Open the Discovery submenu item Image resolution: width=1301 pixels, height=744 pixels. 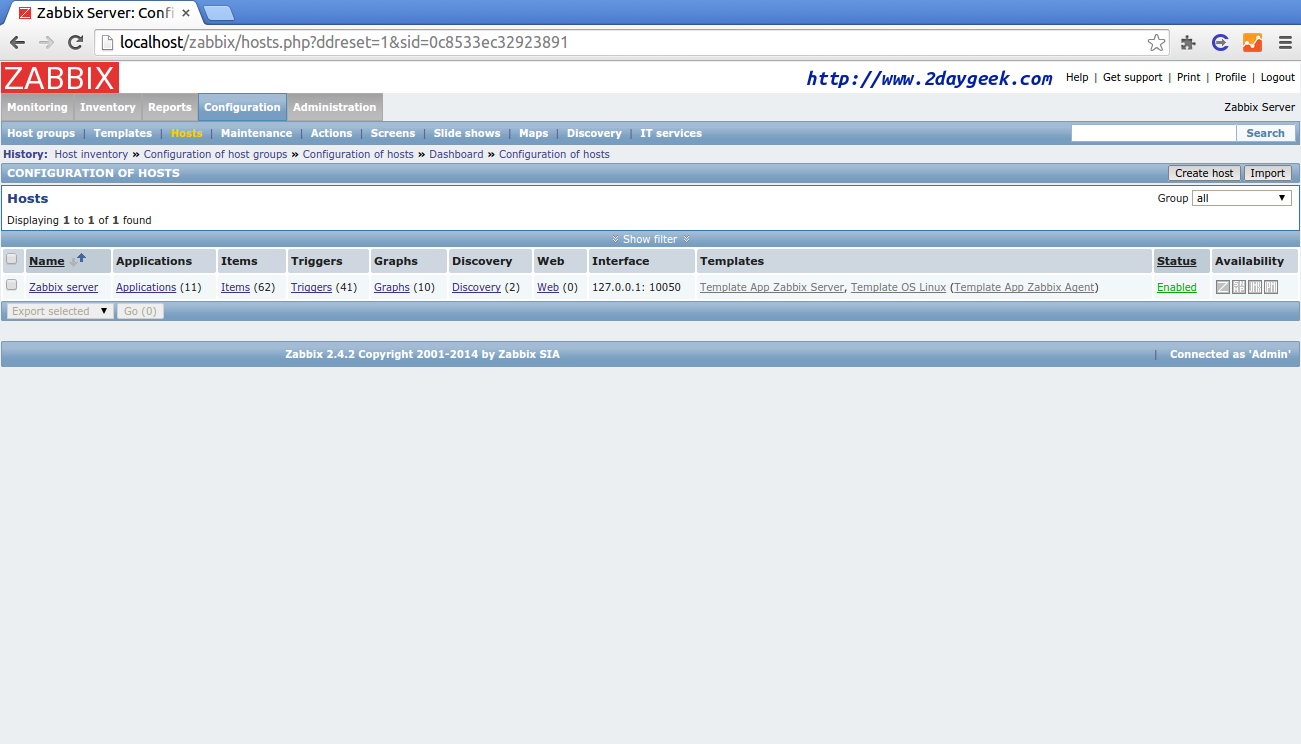pyautogui.click(x=594, y=133)
